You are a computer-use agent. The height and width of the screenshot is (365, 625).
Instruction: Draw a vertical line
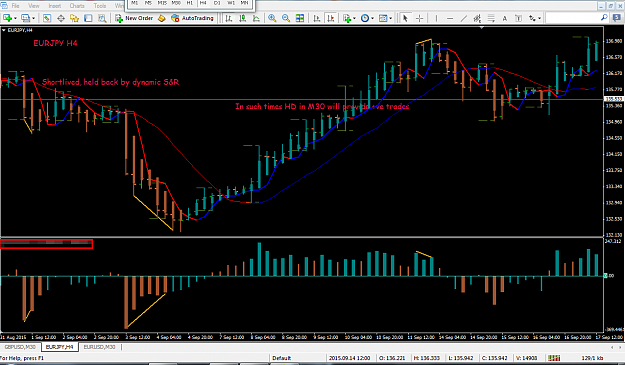[436, 18]
